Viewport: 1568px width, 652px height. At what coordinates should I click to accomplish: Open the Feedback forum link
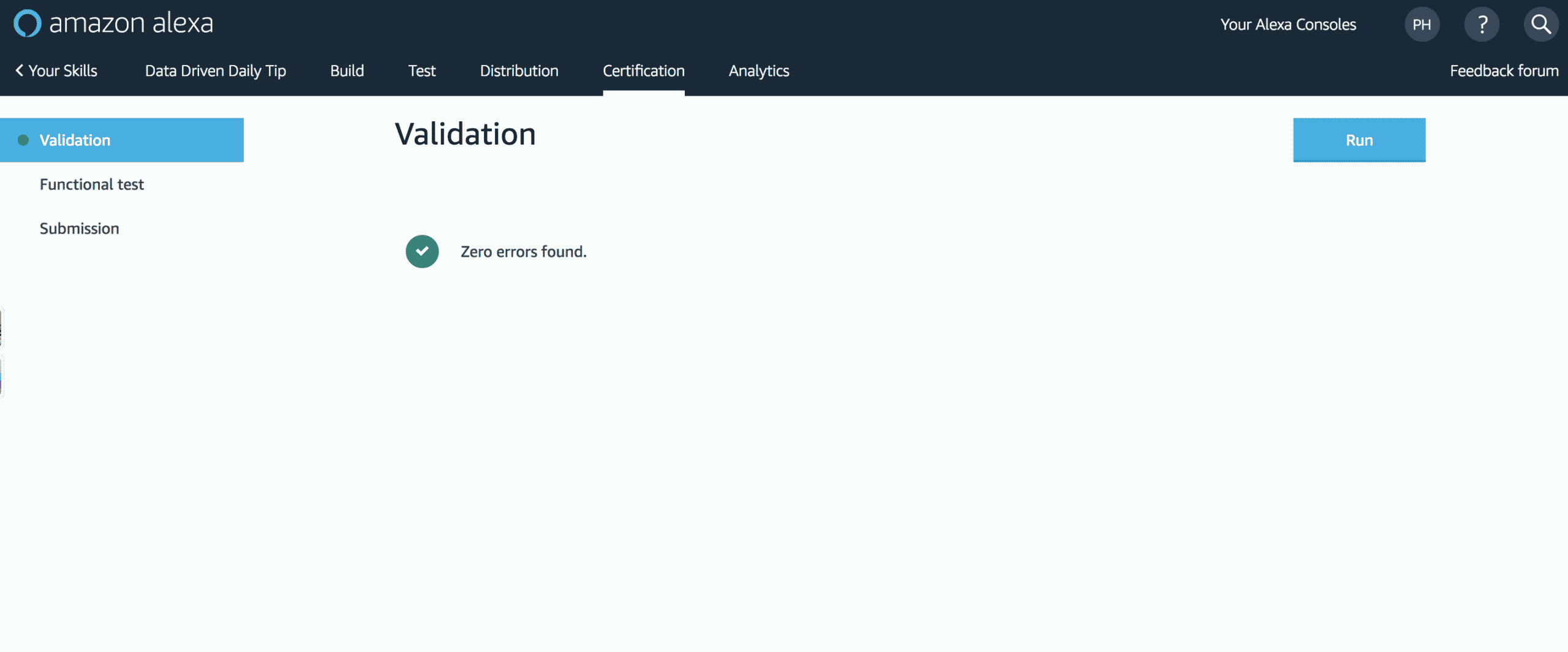click(x=1504, y=71)
